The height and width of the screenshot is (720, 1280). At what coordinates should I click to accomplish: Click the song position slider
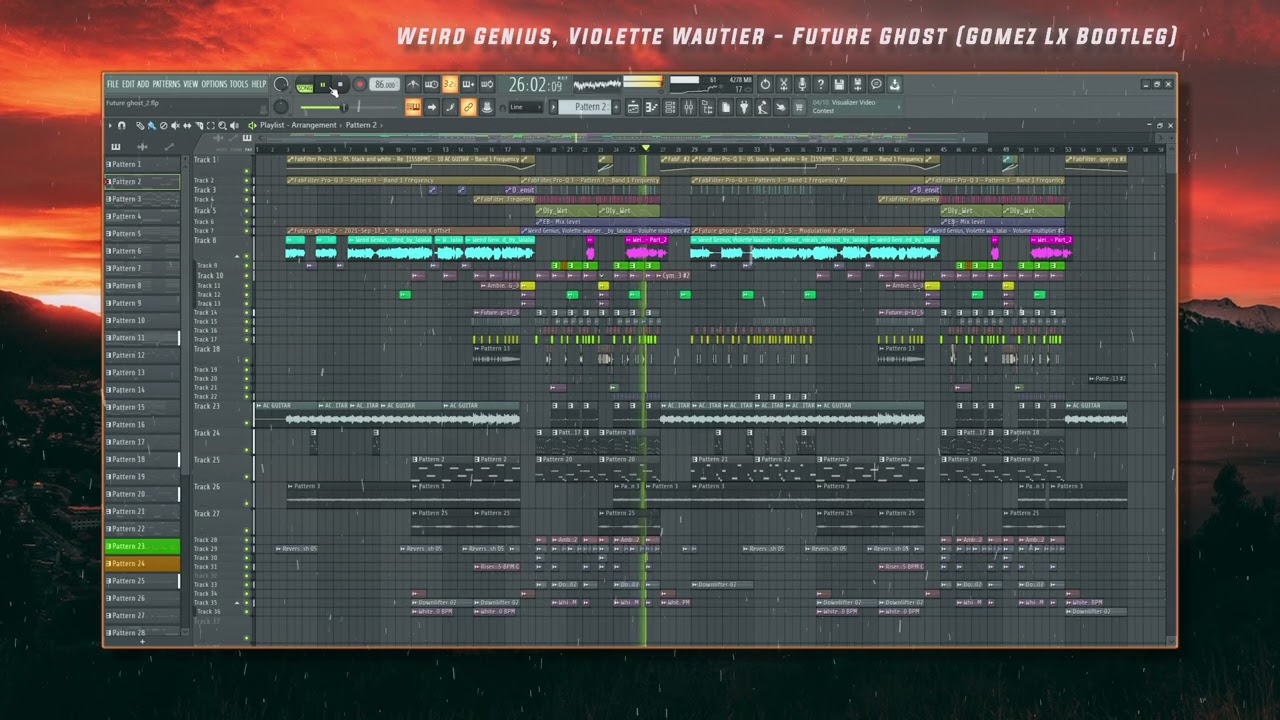[347, 108]
